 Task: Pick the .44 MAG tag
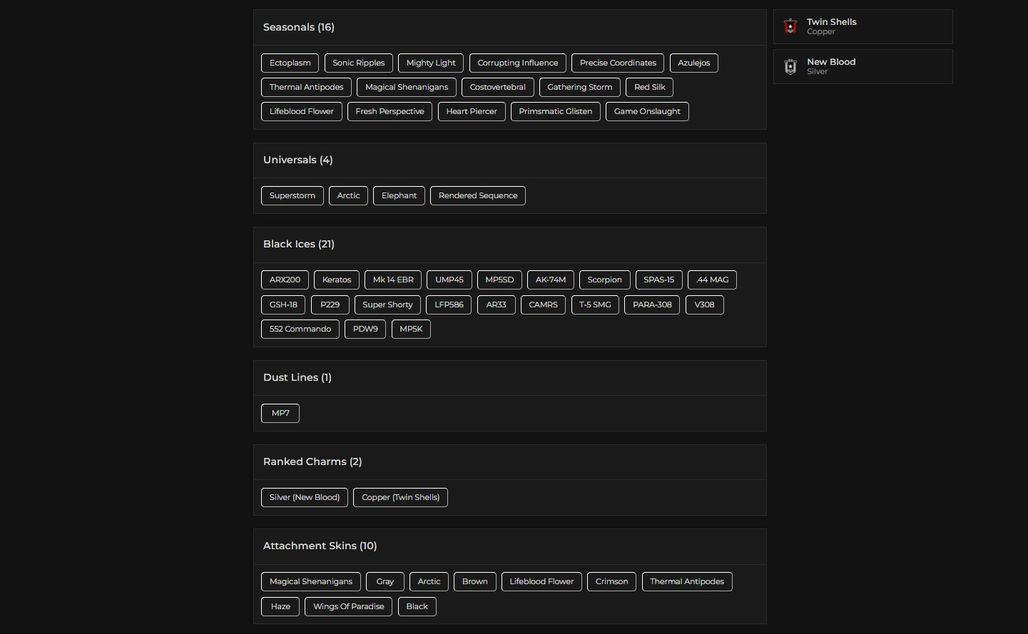[712, 280]
